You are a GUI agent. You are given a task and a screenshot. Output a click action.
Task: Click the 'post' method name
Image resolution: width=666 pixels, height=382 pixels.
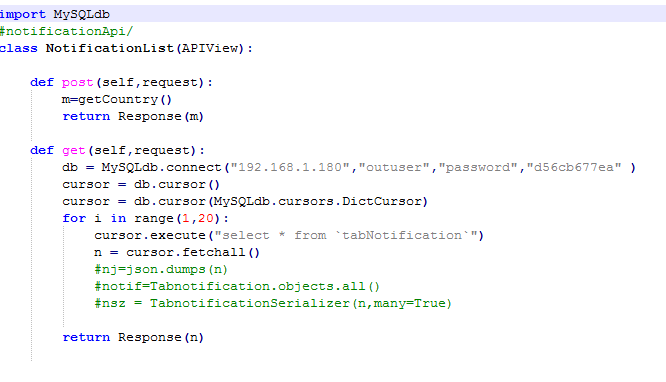click(77, 82)
